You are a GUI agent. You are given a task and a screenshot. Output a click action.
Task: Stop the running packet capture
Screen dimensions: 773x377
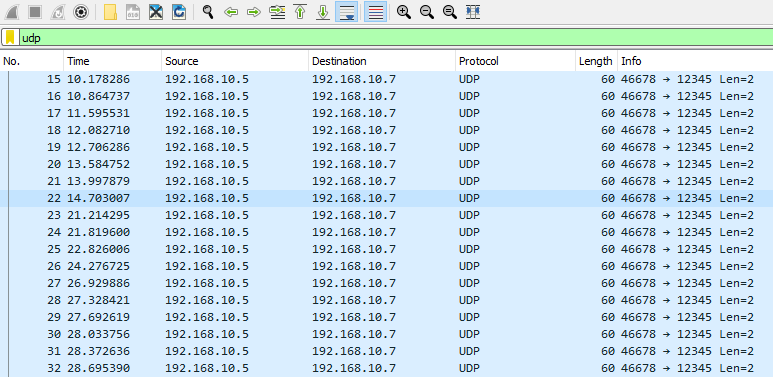pos(35,12)
